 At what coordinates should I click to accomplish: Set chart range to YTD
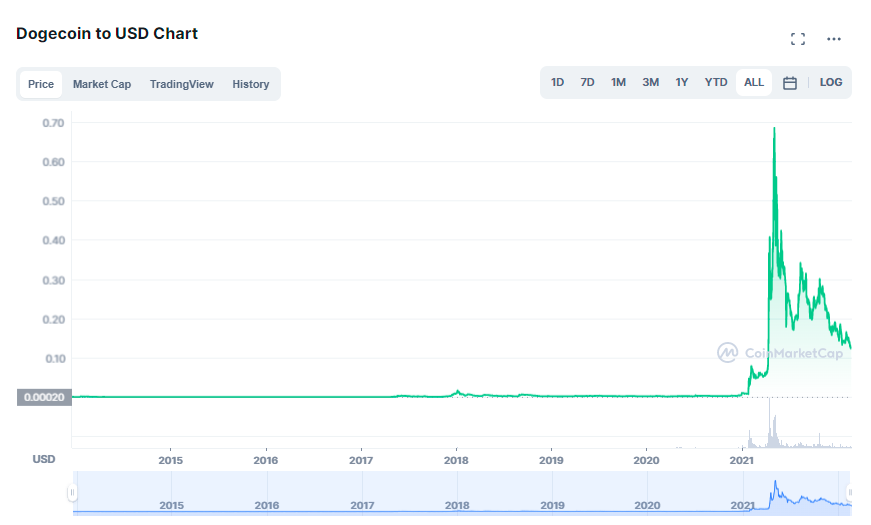[715, 82]
